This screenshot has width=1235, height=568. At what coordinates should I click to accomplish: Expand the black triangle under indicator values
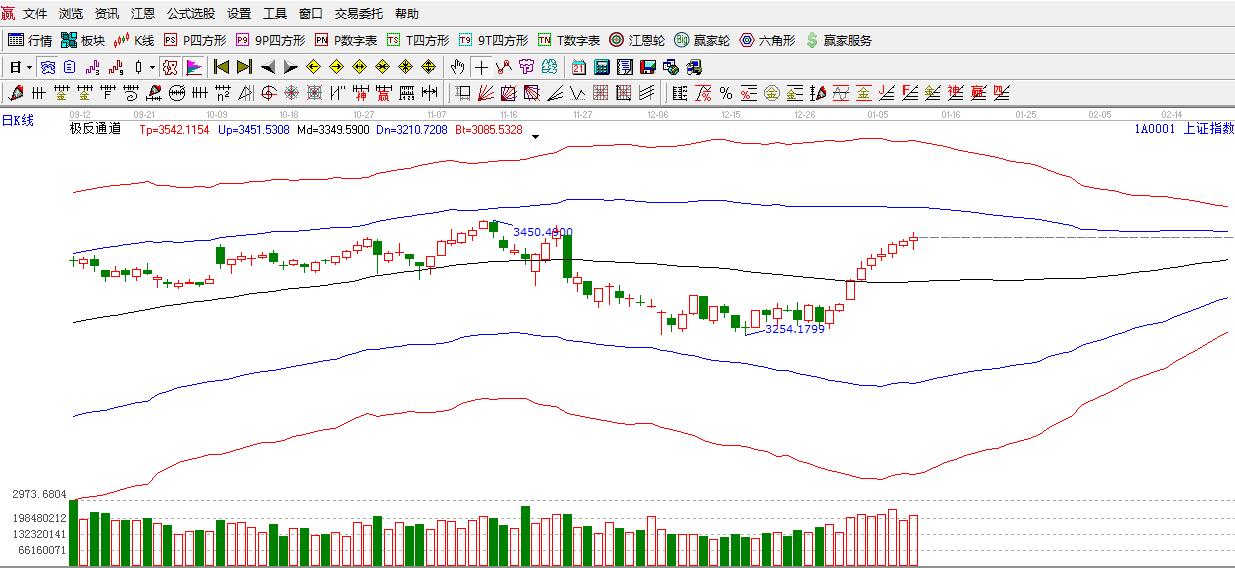(536, 136)
